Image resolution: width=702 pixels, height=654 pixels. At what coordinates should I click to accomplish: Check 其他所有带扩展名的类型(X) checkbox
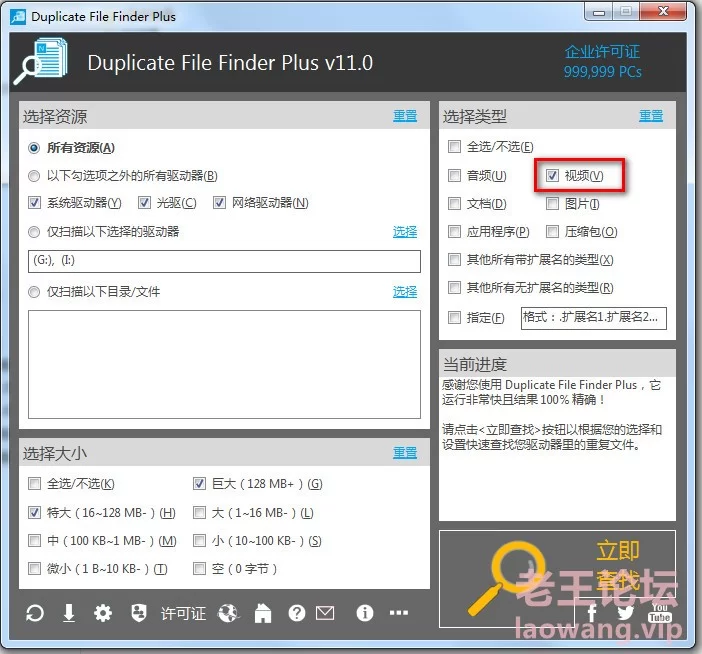[454, 260]
